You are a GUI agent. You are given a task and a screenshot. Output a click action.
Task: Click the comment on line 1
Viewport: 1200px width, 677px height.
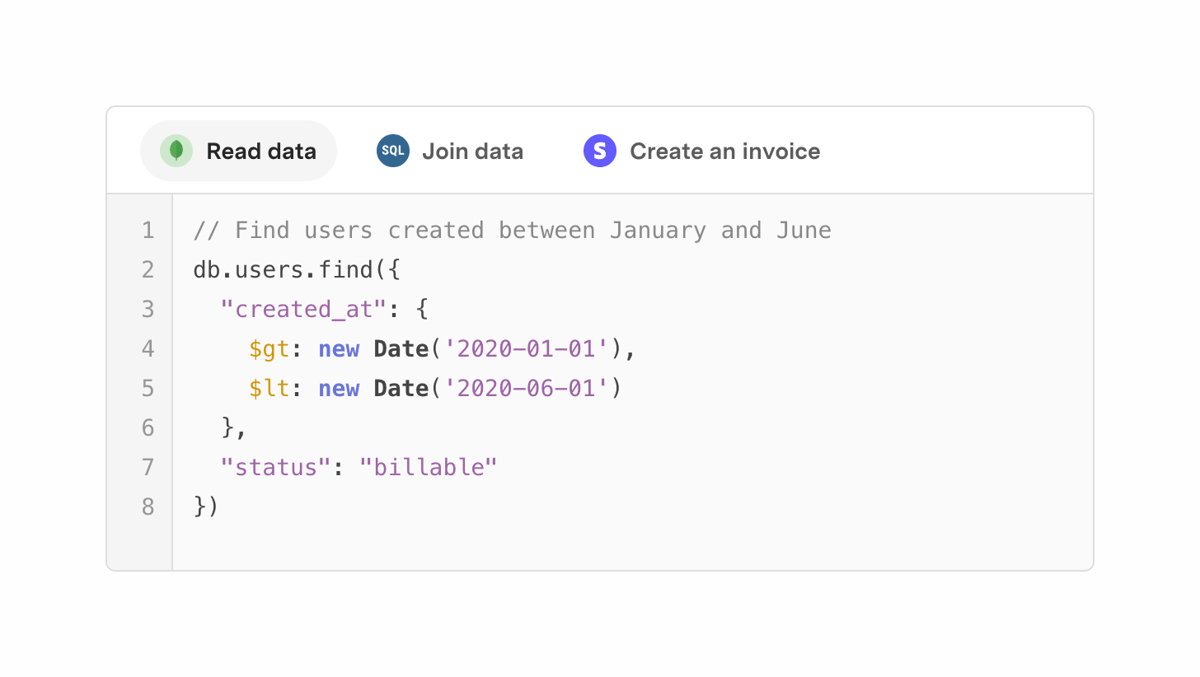click(511, 229)
